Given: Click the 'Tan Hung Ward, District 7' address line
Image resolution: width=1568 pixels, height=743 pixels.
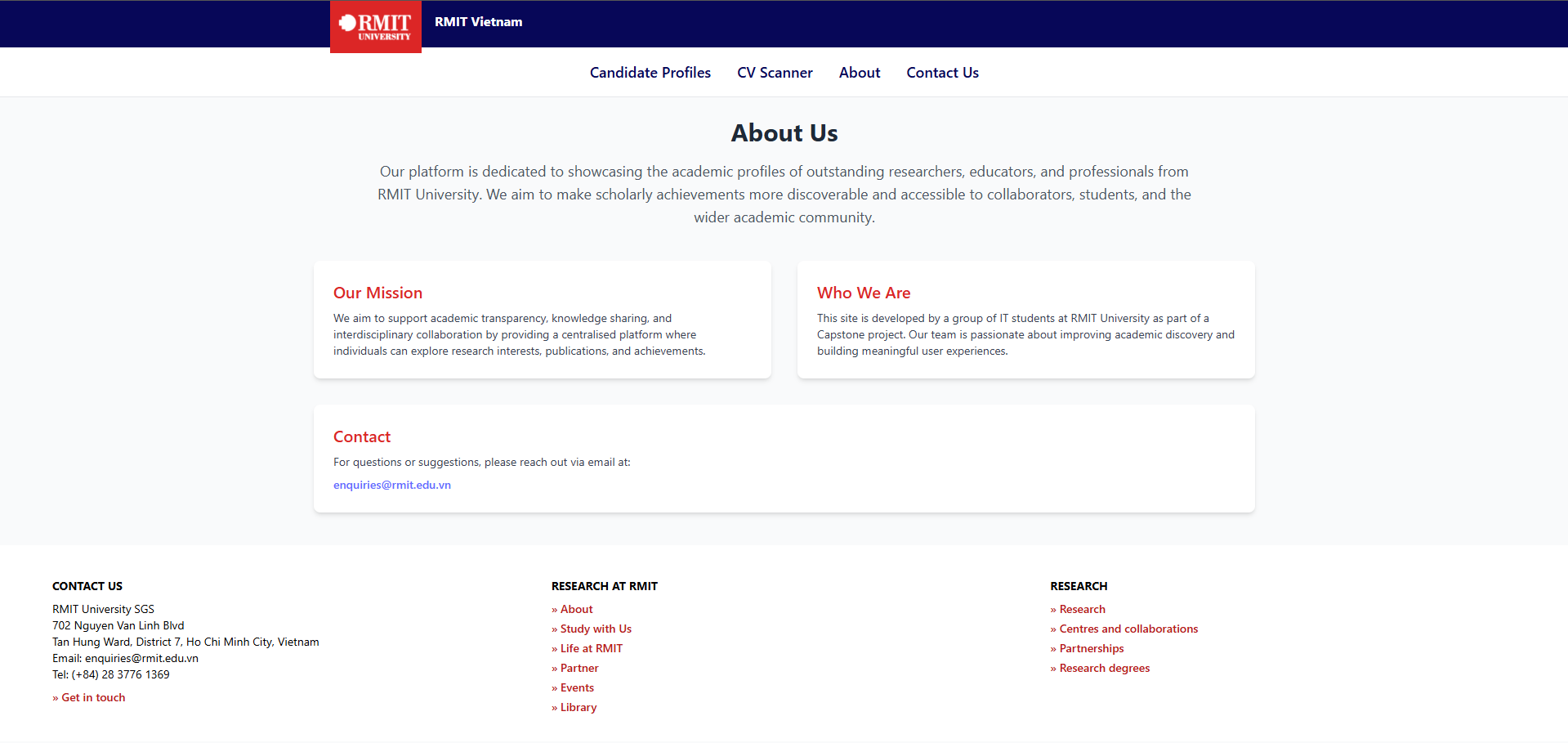Looking at the screenshot, I should pyautogui.click(x=185, y=642).
